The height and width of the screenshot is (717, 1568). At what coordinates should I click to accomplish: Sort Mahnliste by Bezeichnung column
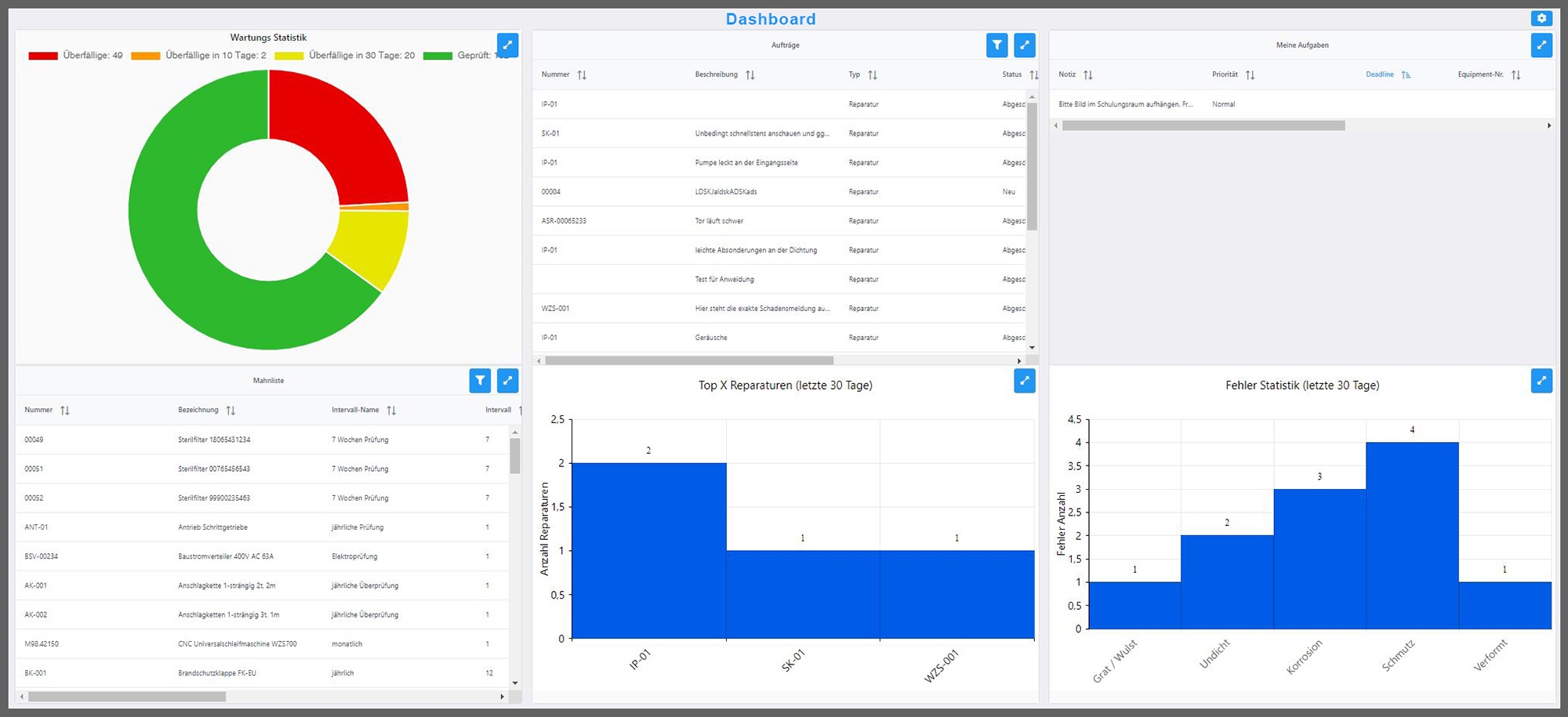[230, 411]
